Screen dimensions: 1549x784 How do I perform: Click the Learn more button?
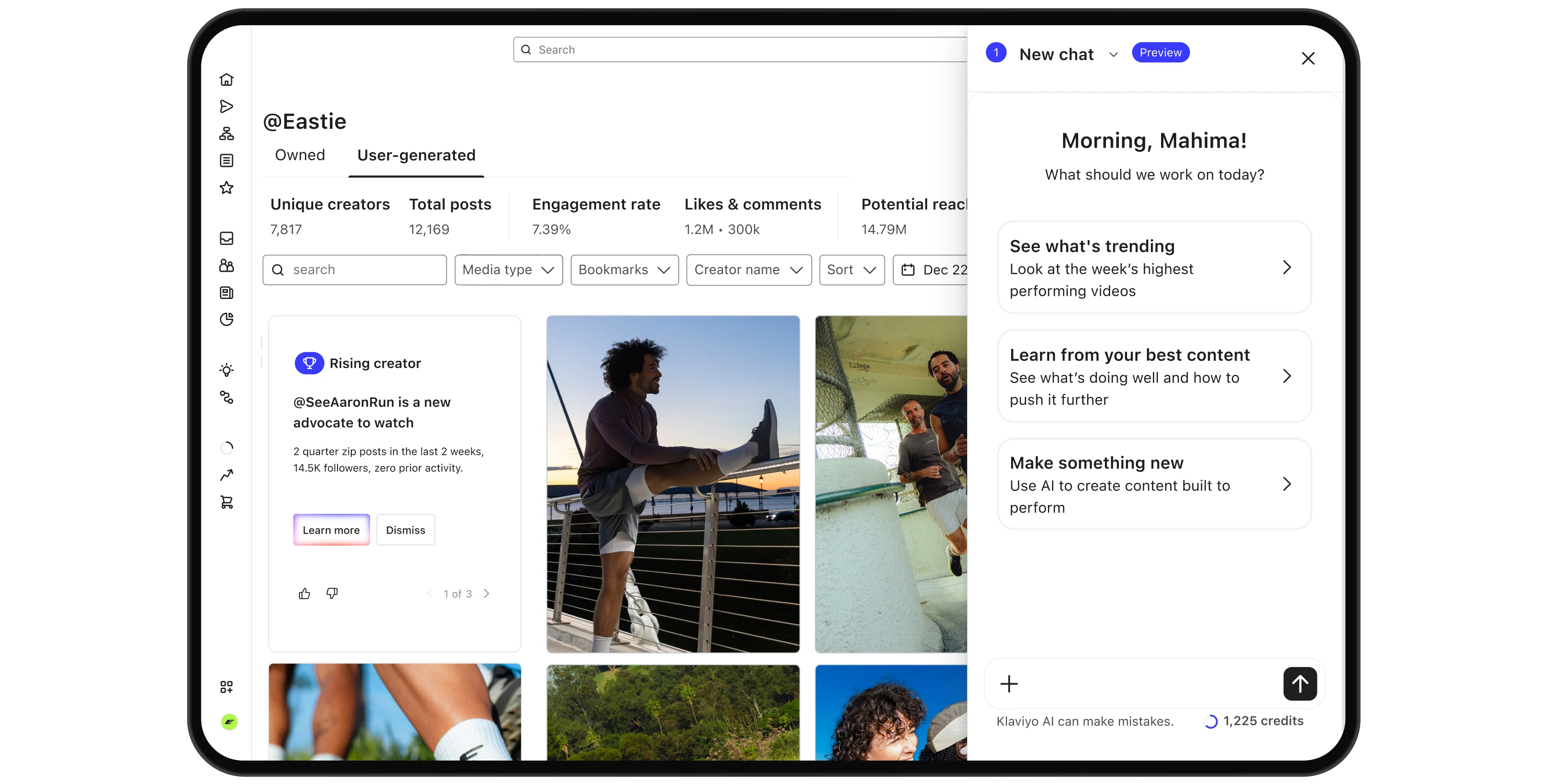(331, 530)
